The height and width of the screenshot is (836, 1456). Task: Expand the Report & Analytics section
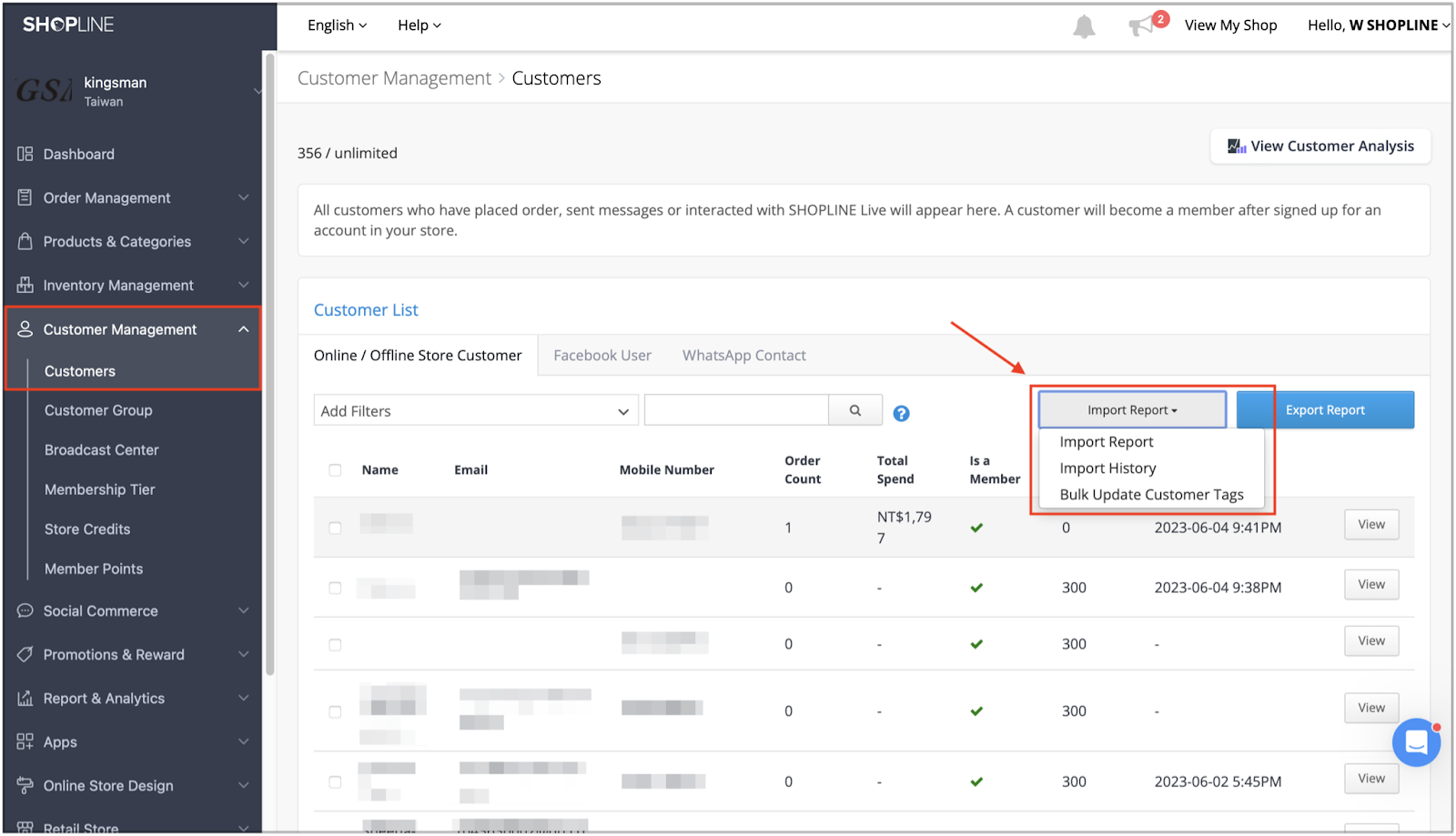(x=243, y=698)
